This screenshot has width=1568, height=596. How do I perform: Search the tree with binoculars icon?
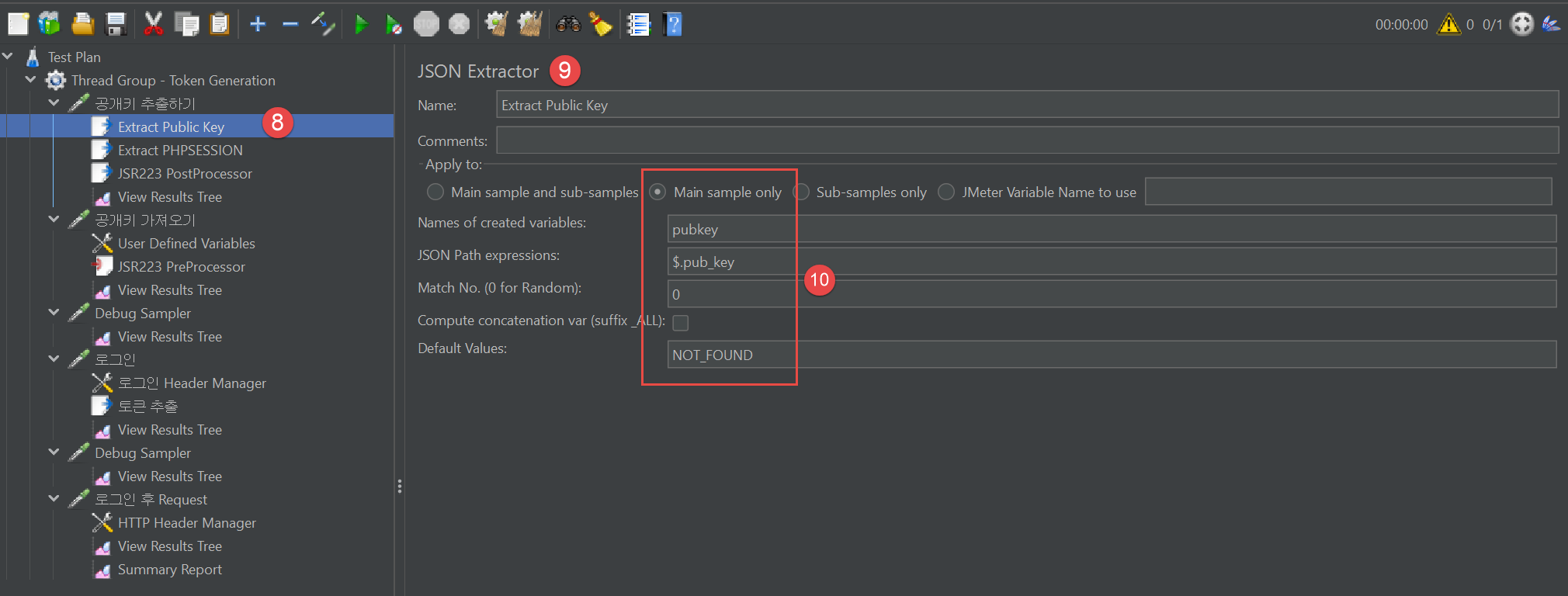(x=568, y=24)
